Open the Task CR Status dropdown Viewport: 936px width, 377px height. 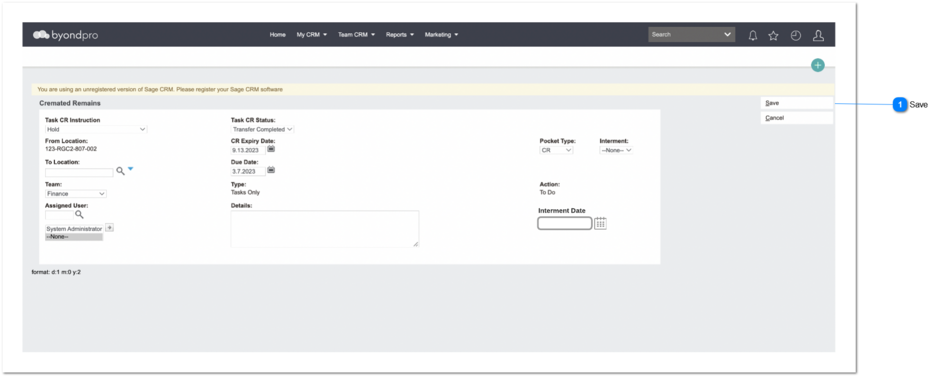(262, 129)
